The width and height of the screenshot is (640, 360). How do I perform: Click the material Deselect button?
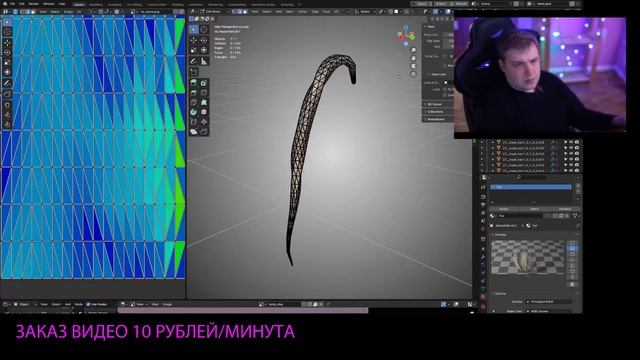pos(565,209)
